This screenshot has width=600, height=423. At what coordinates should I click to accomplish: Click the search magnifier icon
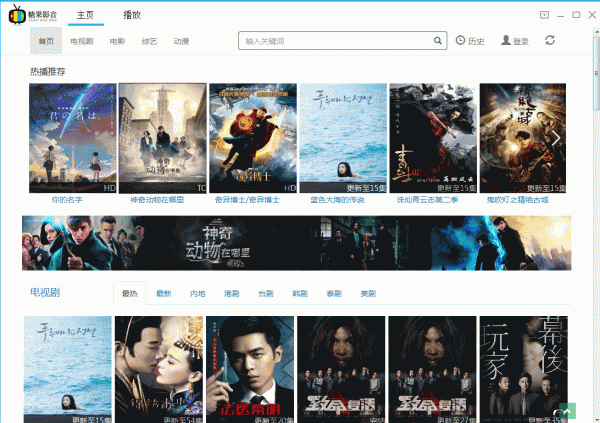coord(438,41)
